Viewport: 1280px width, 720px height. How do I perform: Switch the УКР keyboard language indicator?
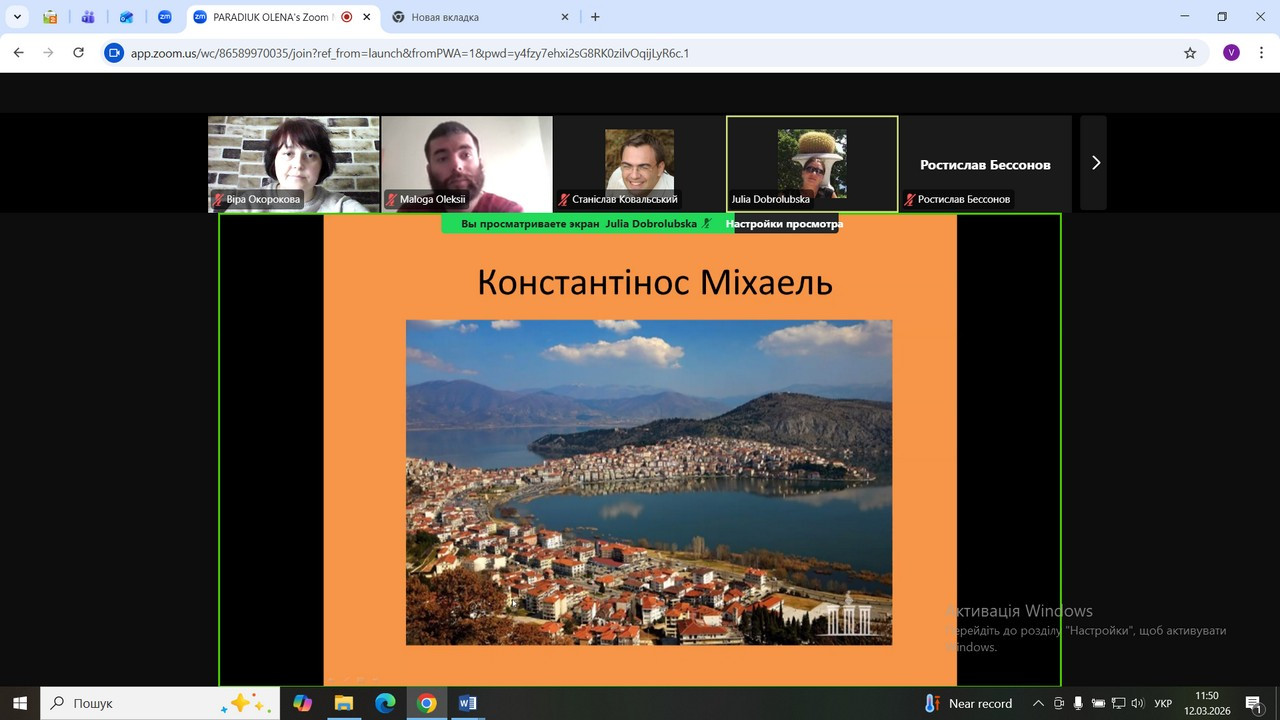[x=1163, y=703]
